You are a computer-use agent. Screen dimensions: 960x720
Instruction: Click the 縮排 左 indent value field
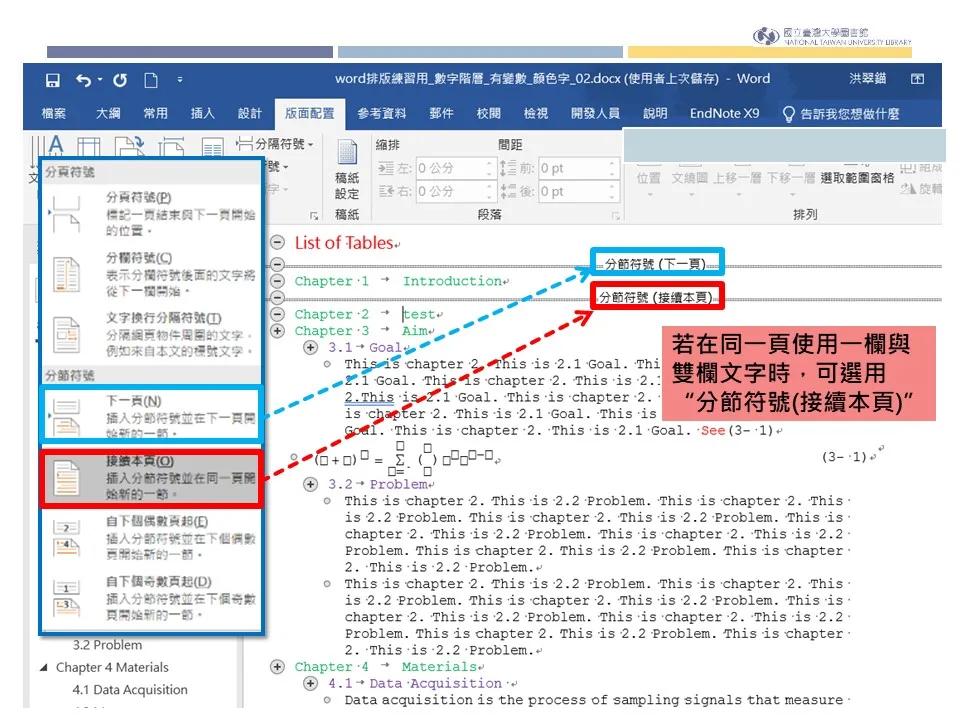[448, 166]
